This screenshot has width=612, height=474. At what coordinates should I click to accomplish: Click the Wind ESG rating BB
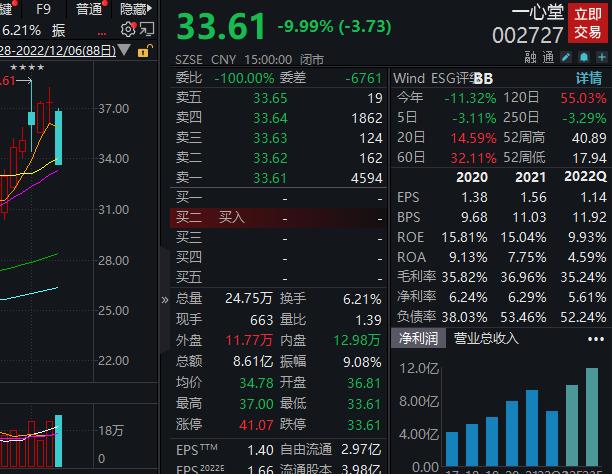(x=484, y=78)
